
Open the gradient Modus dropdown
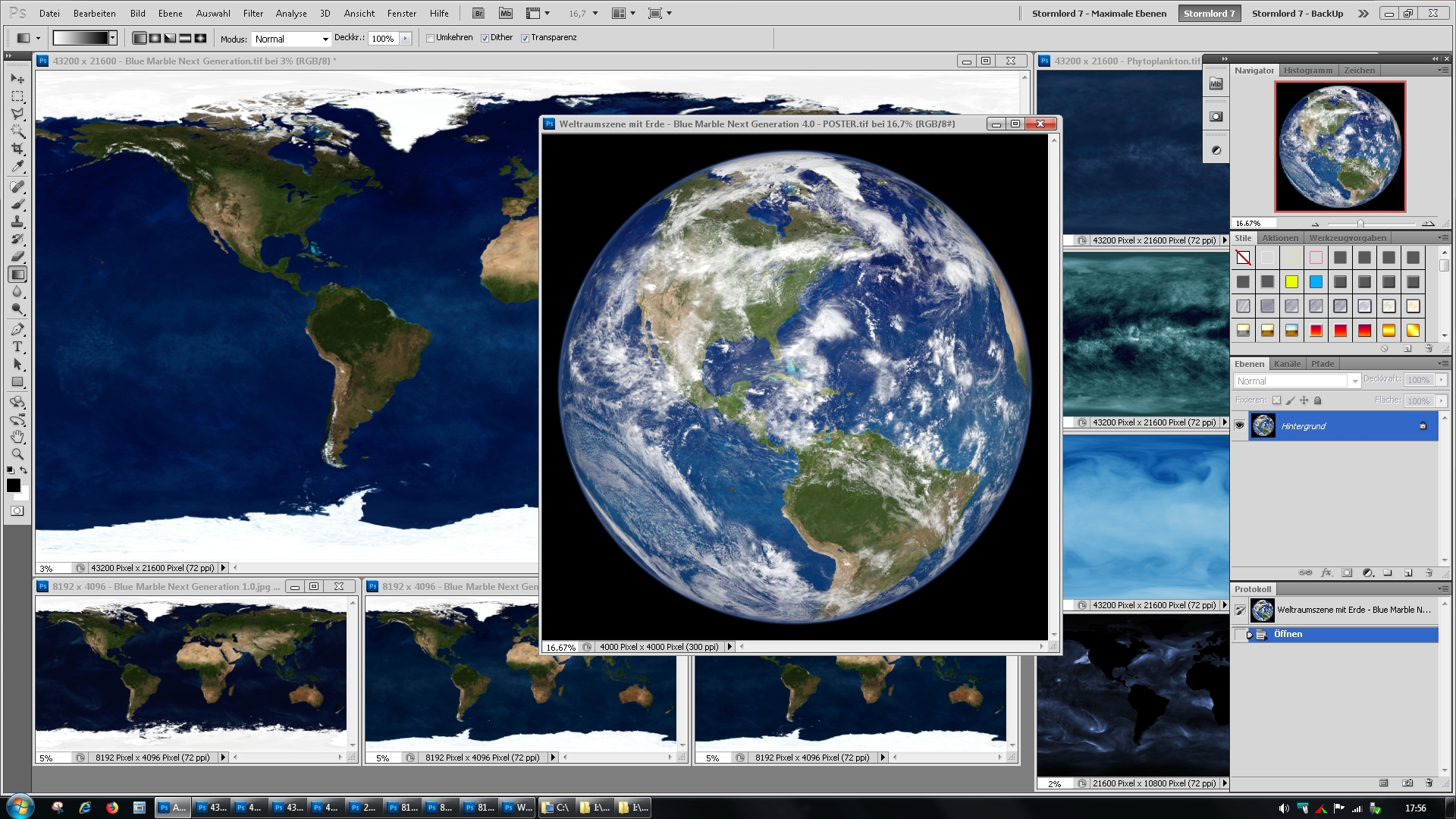(324, 39)
